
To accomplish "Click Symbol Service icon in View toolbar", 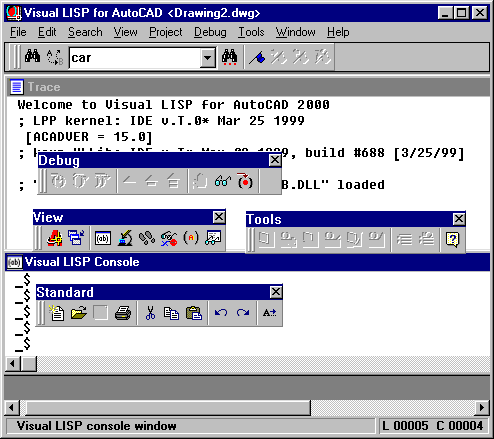I will pyautogui.click(x=169, y=238).
